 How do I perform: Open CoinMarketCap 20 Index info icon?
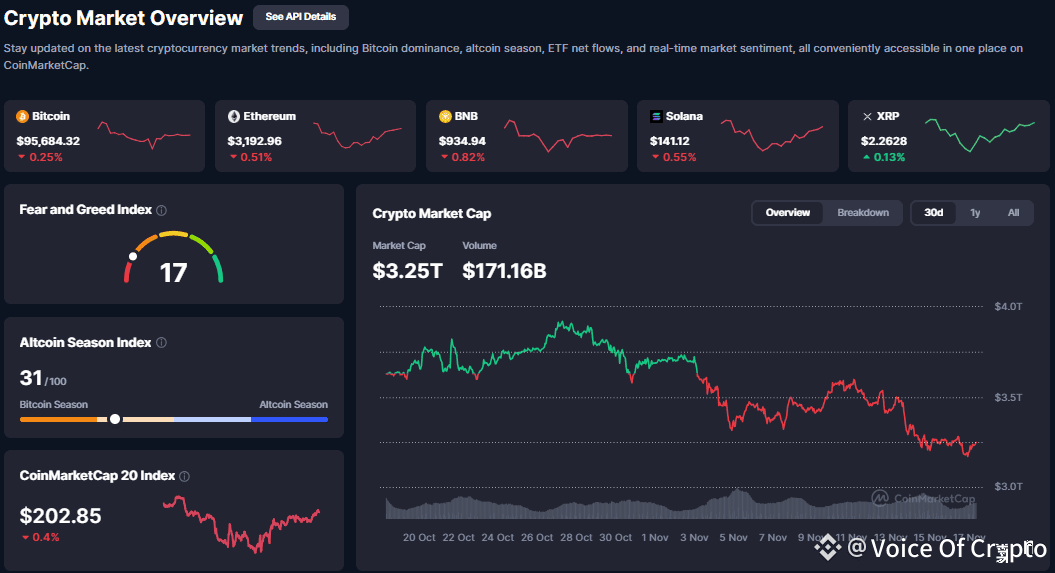click(x=184, y=476)
